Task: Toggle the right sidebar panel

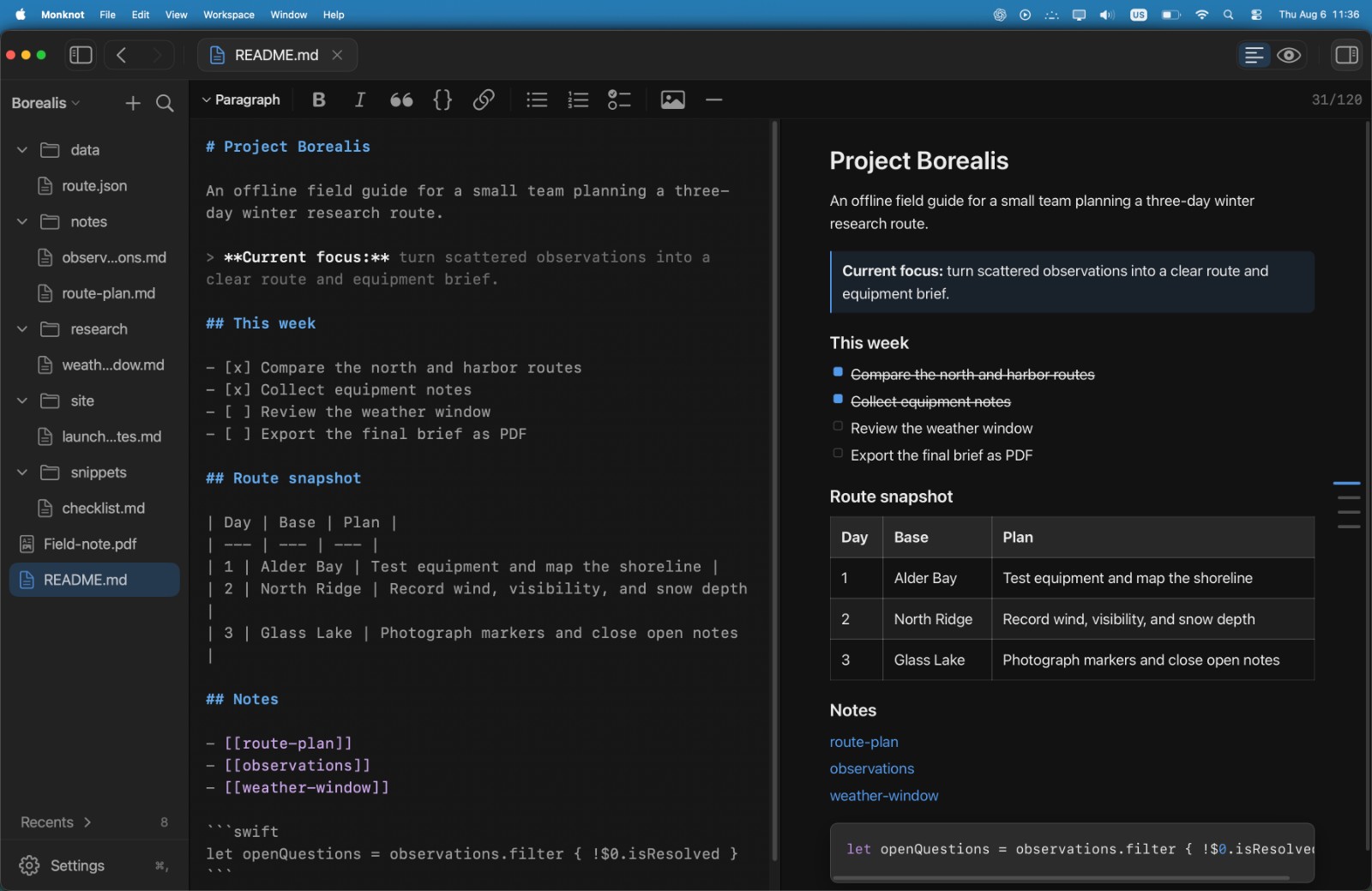Action: 1346,55
